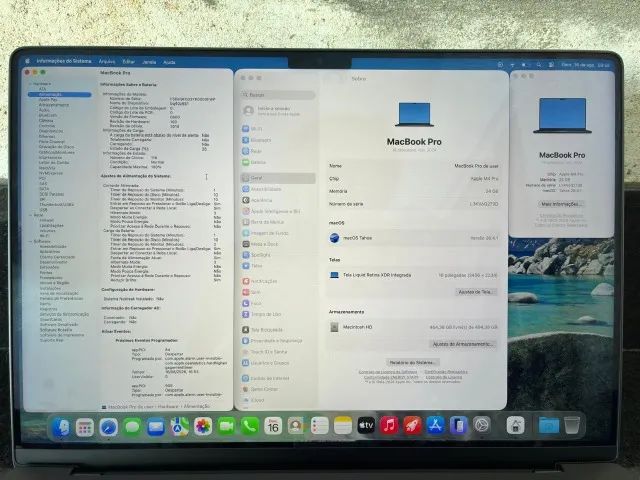The width and height of the screenshot is (640, 480).
Task: Open Notificações in Settings sidebar
Action: point(278,281)
